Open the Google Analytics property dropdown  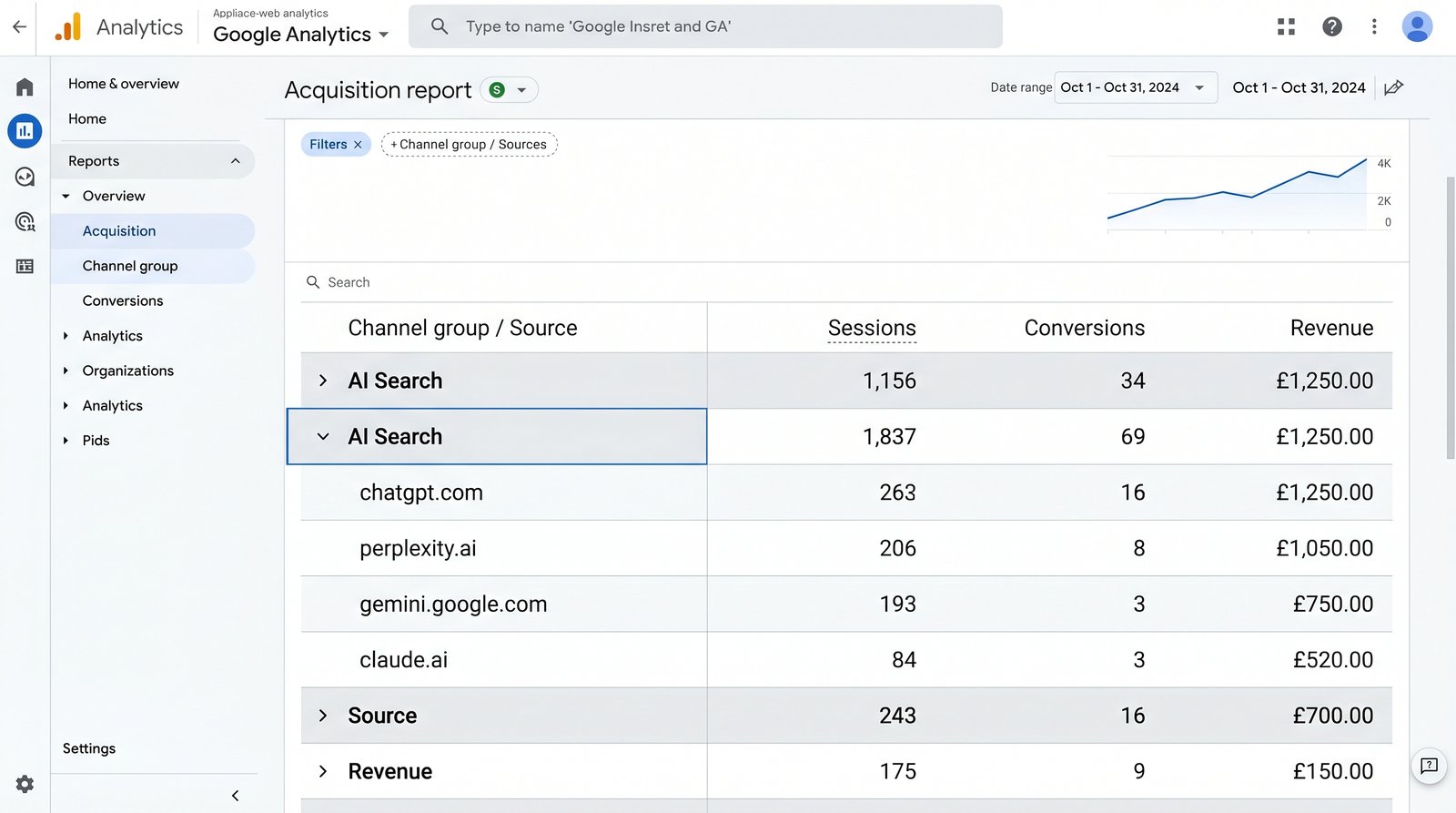[301, 35]
